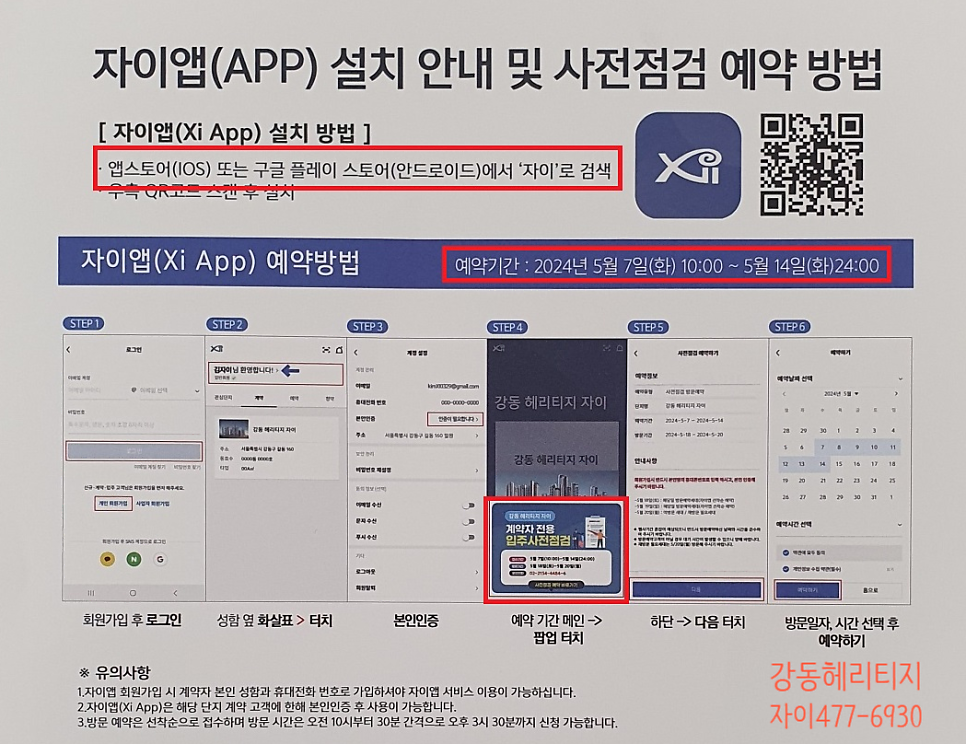Open the 비밀번호 재설정 row
Image resolution: width=966 pixels, height=744 pixels.
click(417, 470)
